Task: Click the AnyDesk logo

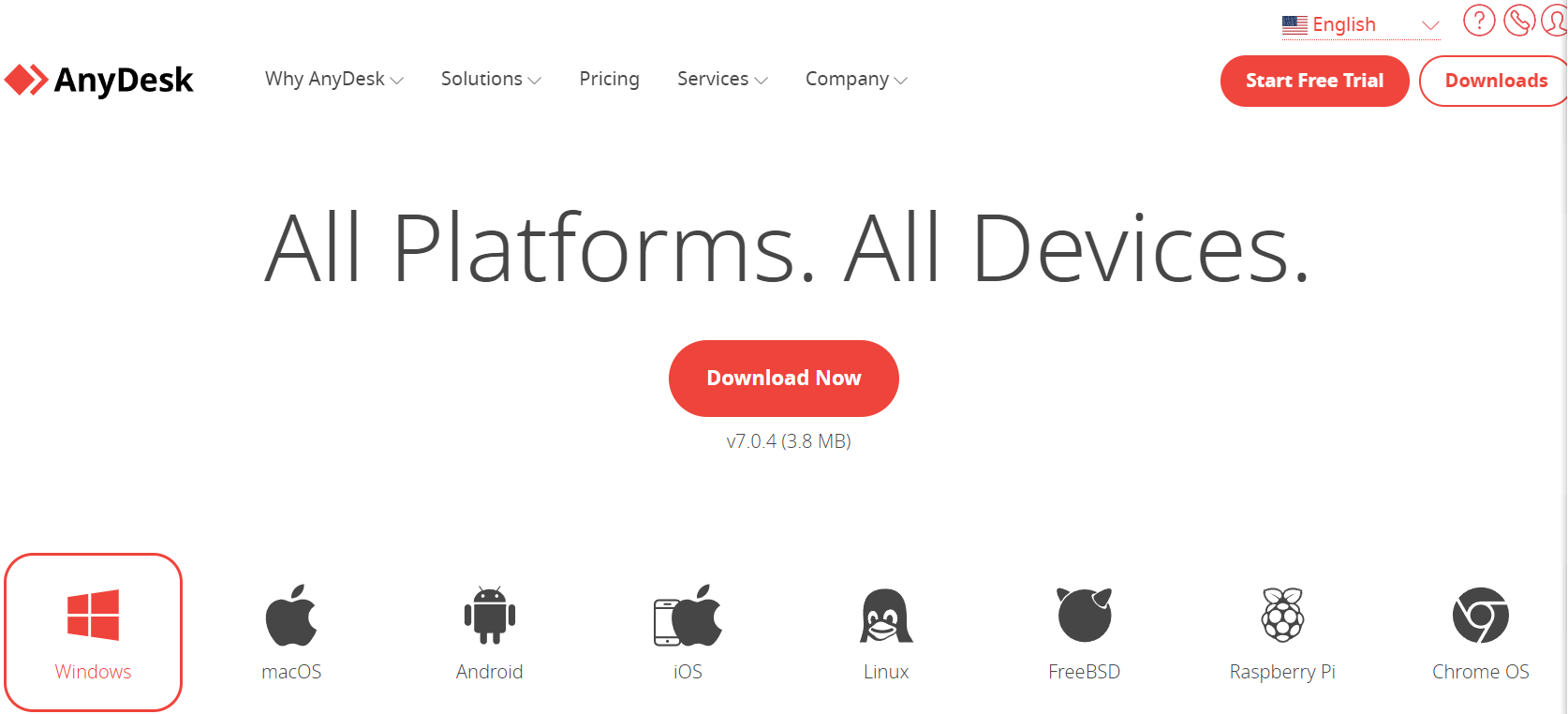Action: (x=98, y=81)
